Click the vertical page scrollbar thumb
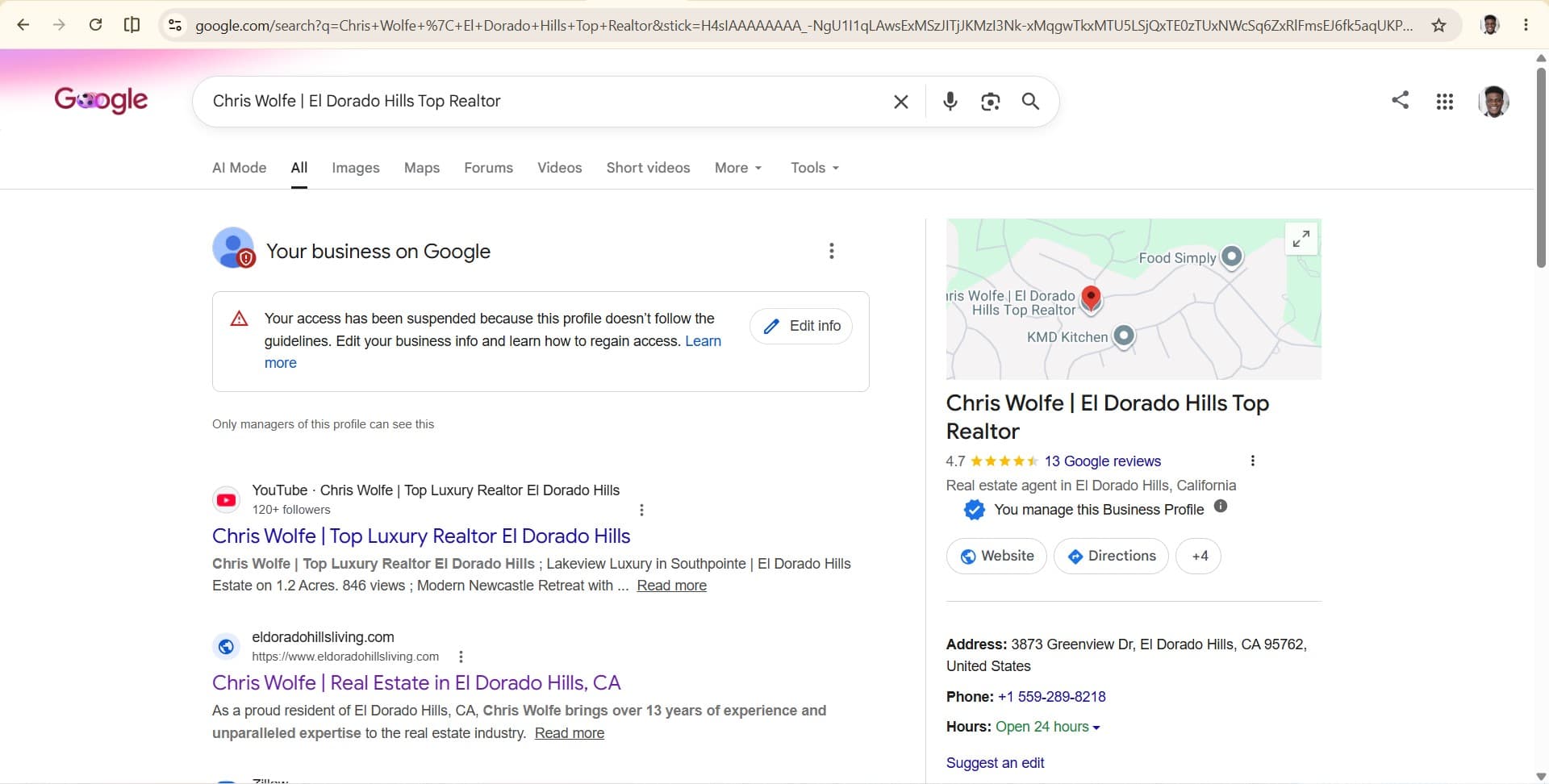Screen dimensions: 1549x784 (x=1541, y=168)
